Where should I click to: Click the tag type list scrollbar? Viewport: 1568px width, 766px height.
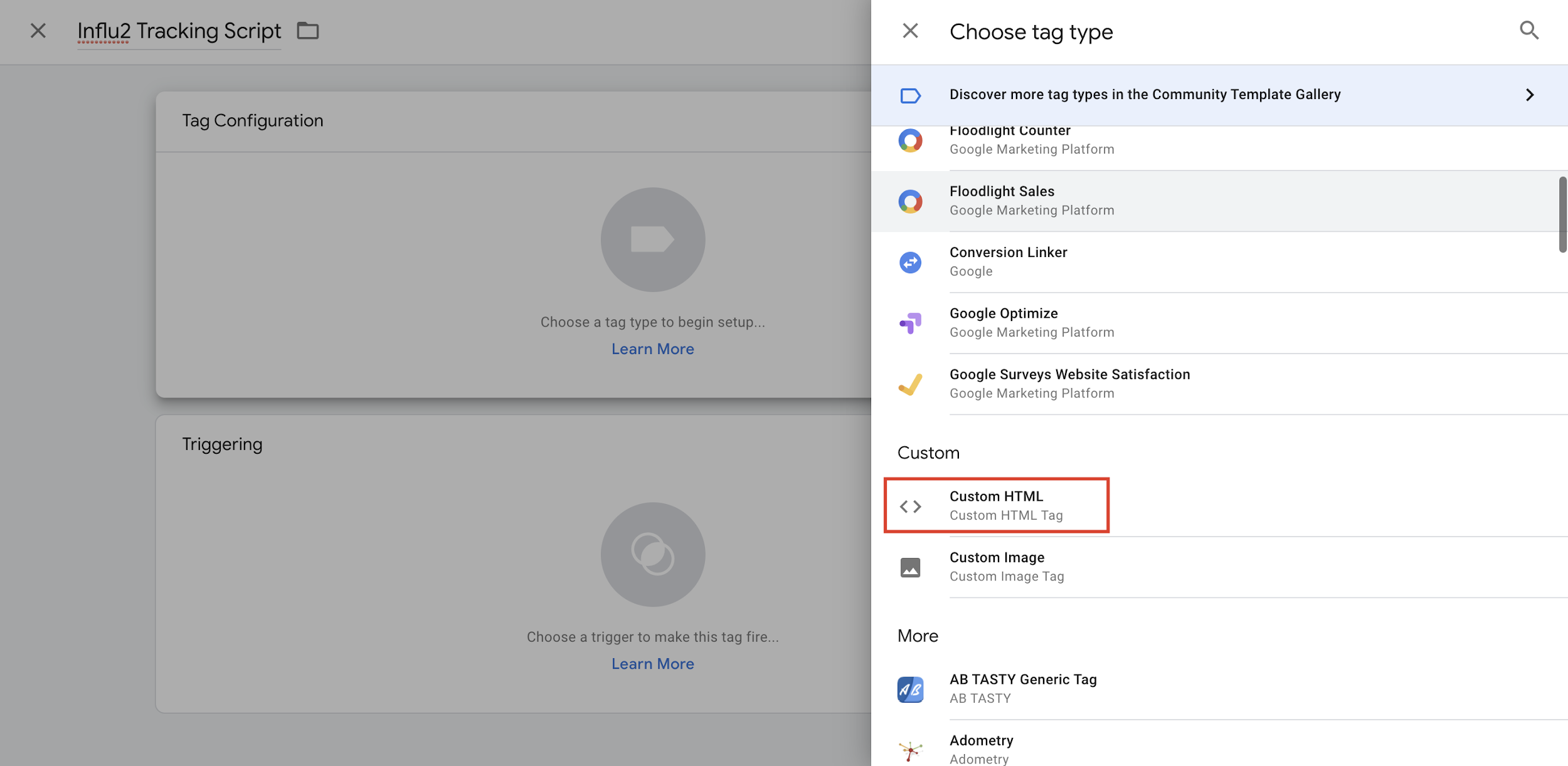tap(1562, 214)
